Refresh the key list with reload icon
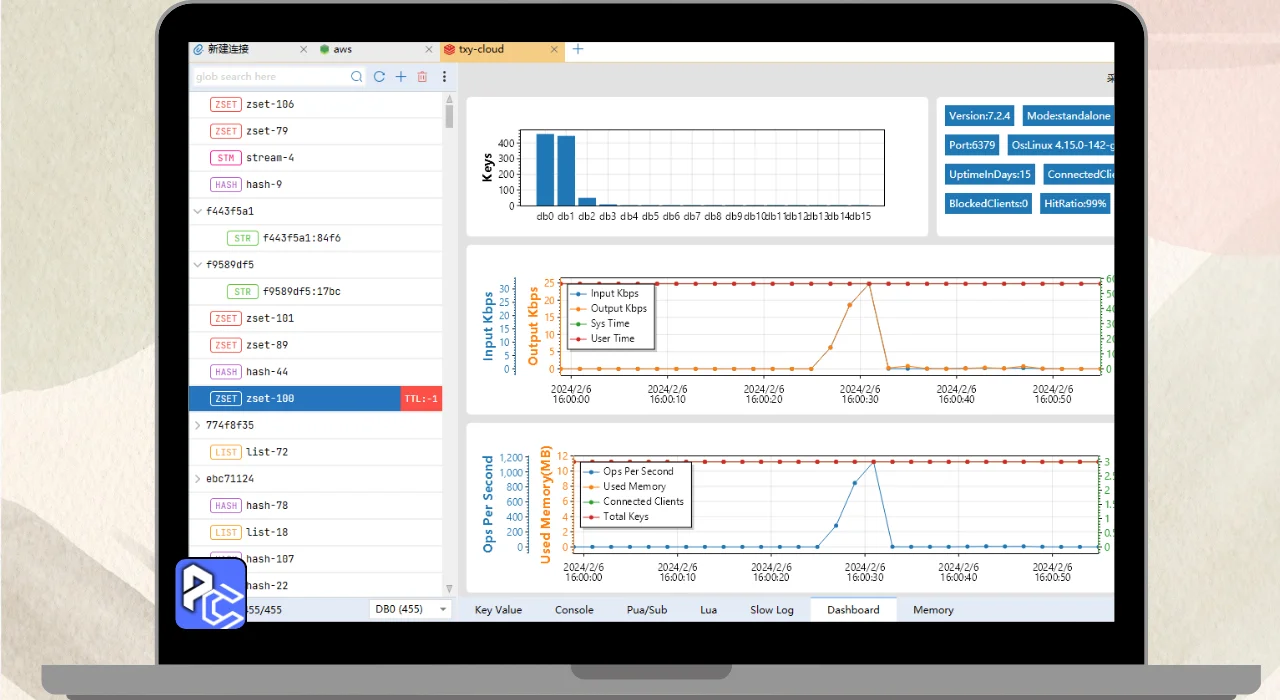The width and height of the screenshot is (1280, 700). [379, 77]
